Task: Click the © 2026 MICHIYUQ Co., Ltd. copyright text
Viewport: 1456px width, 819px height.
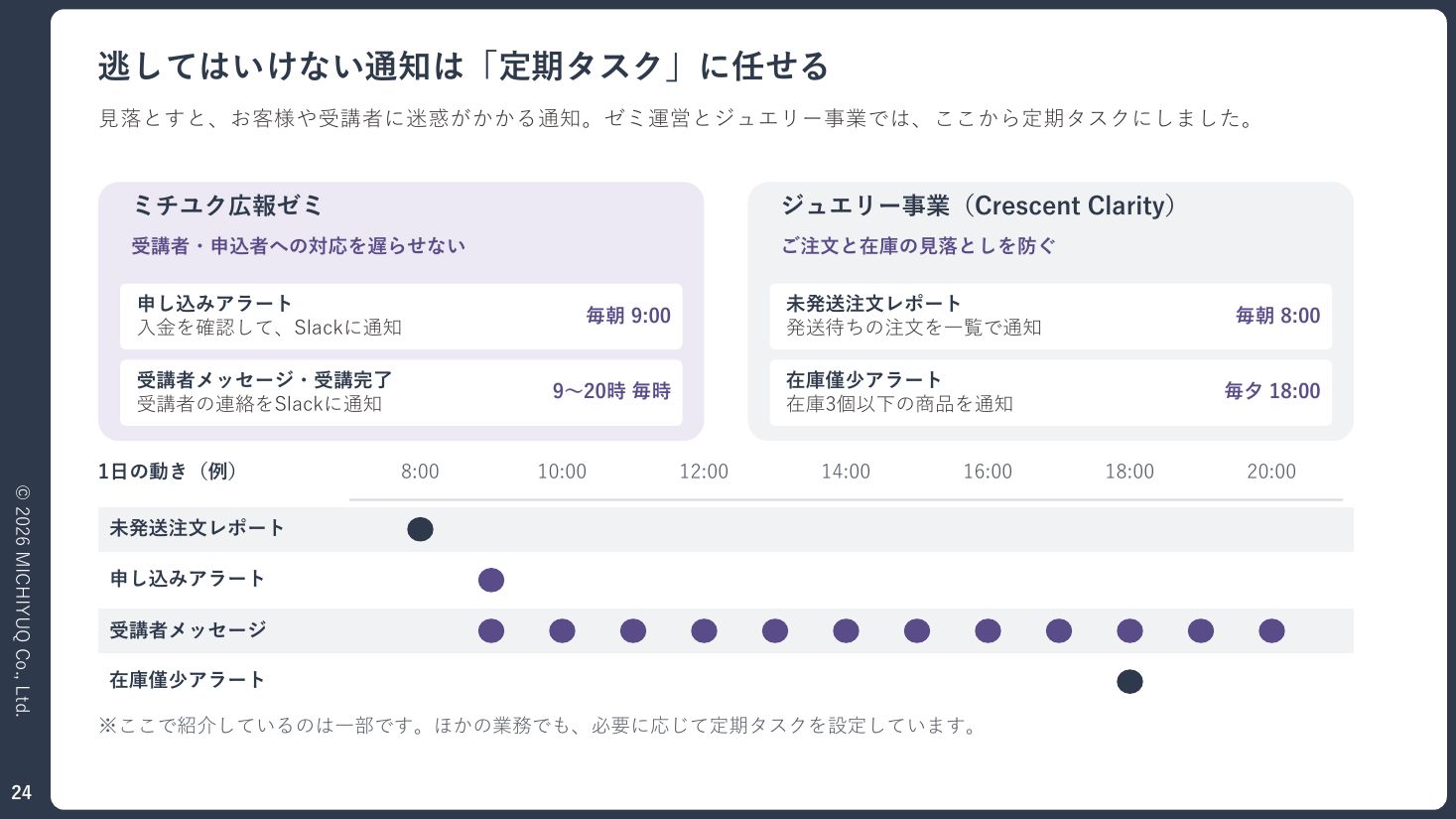Action: pos(22,601)
